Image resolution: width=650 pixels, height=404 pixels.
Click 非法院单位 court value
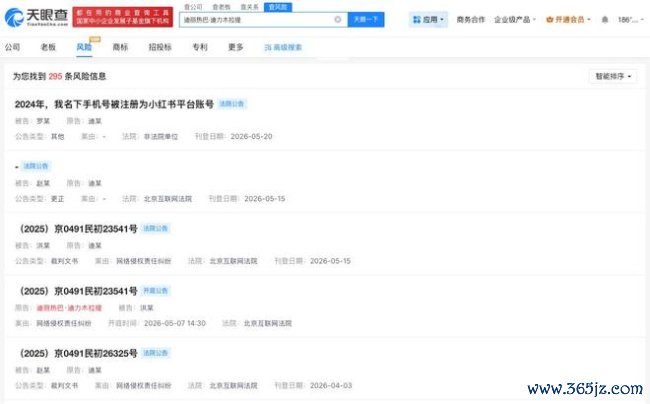point(161,136)
